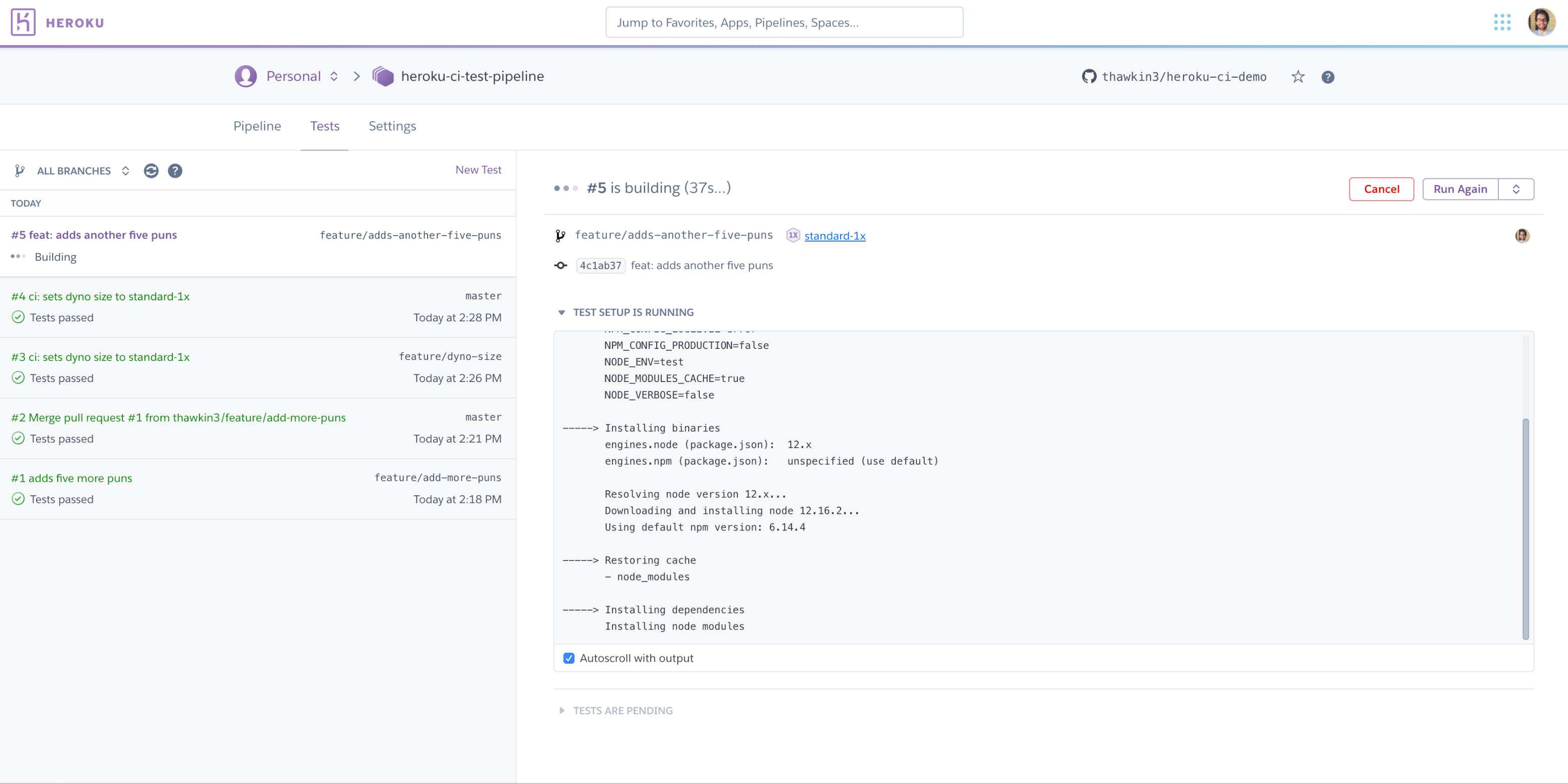Click the refresh tests list icon
Image resolution: width=1568 pixels, height=784 pixels.
[151, 171]
